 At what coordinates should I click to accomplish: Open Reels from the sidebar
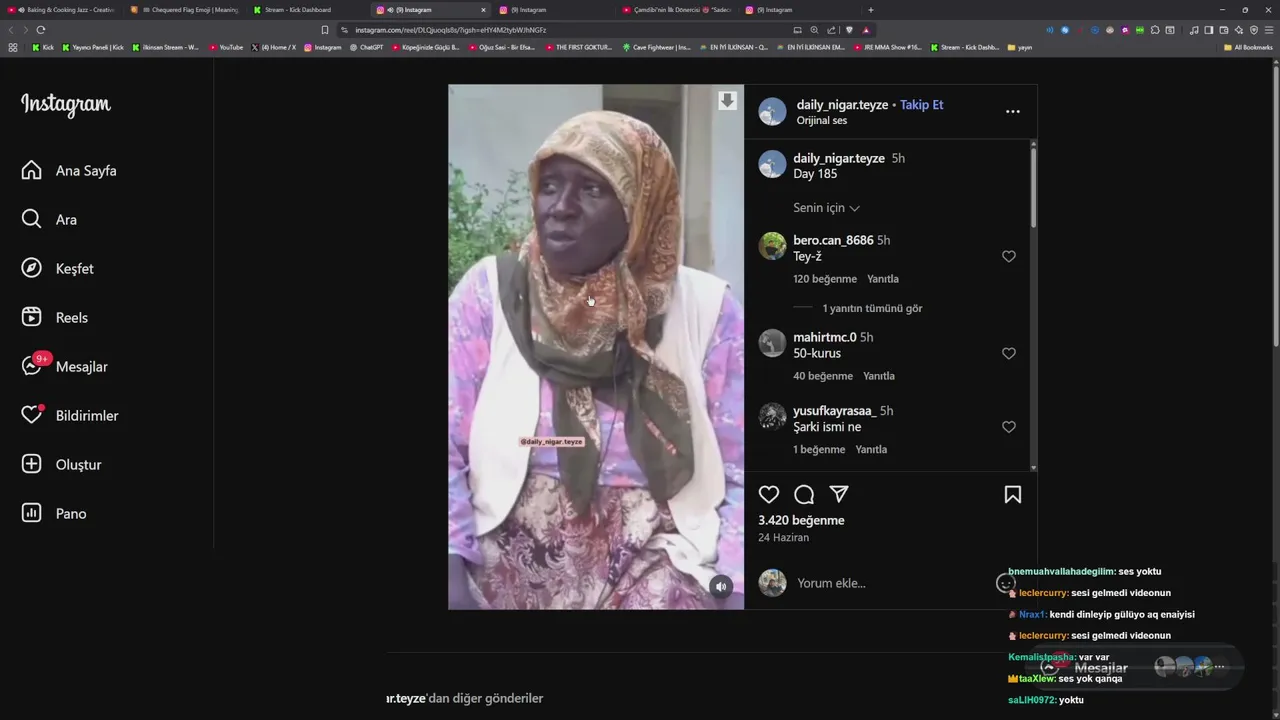(54, 318)
